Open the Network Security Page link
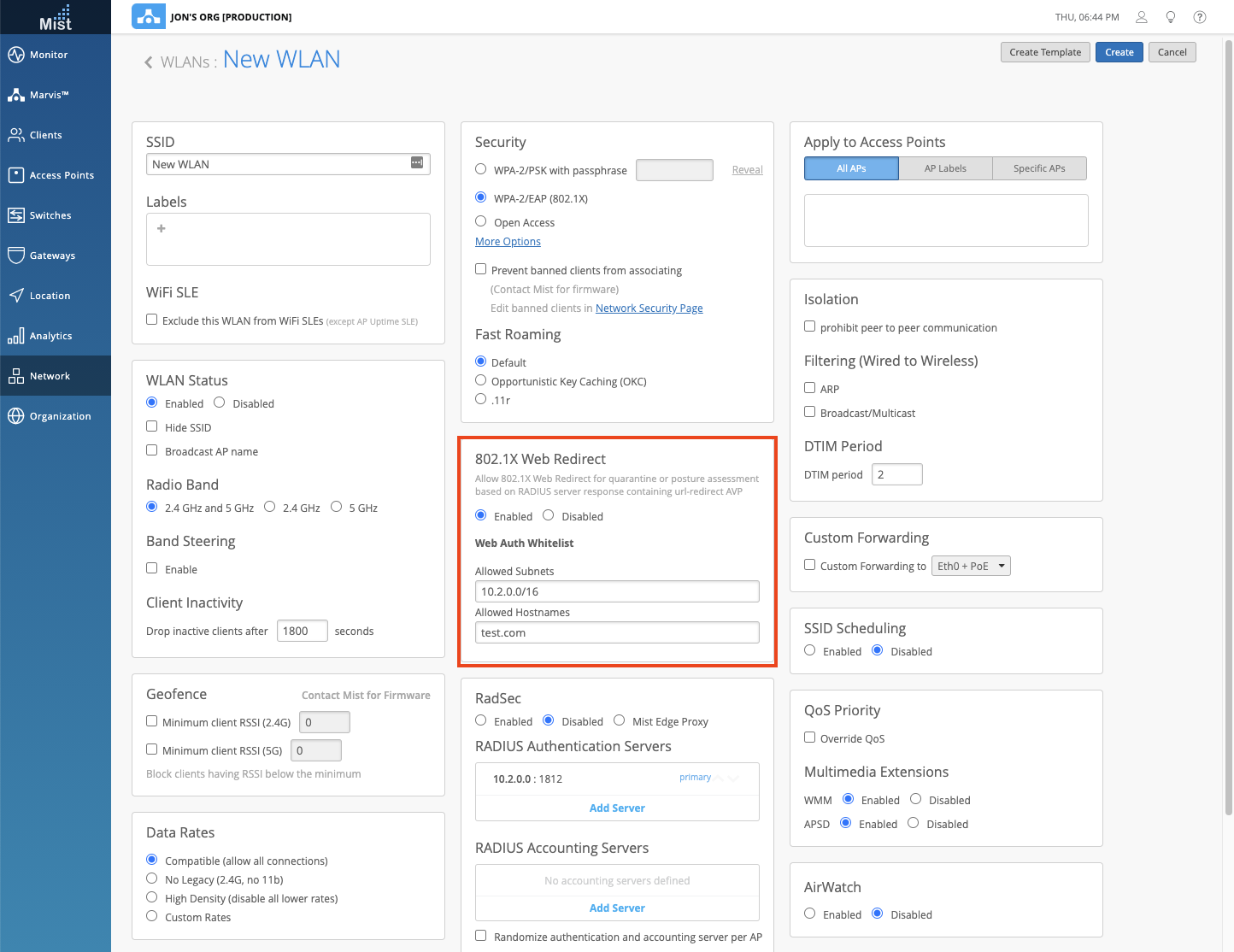1234x952 pixels. tap(649, 309)
